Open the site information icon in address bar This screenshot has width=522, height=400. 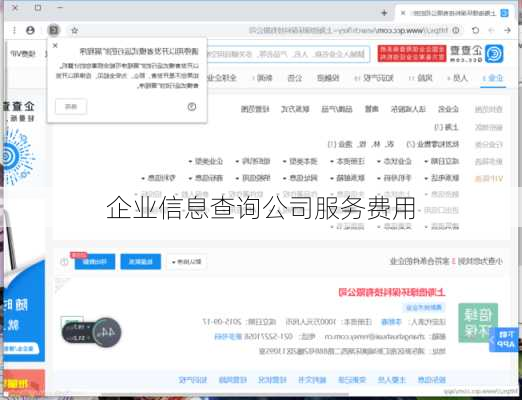pos(456,30)
